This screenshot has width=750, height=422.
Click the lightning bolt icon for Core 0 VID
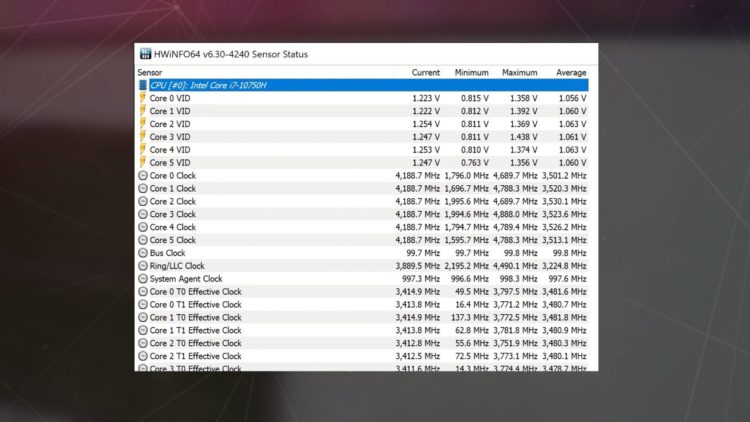[x=142, y=98]
